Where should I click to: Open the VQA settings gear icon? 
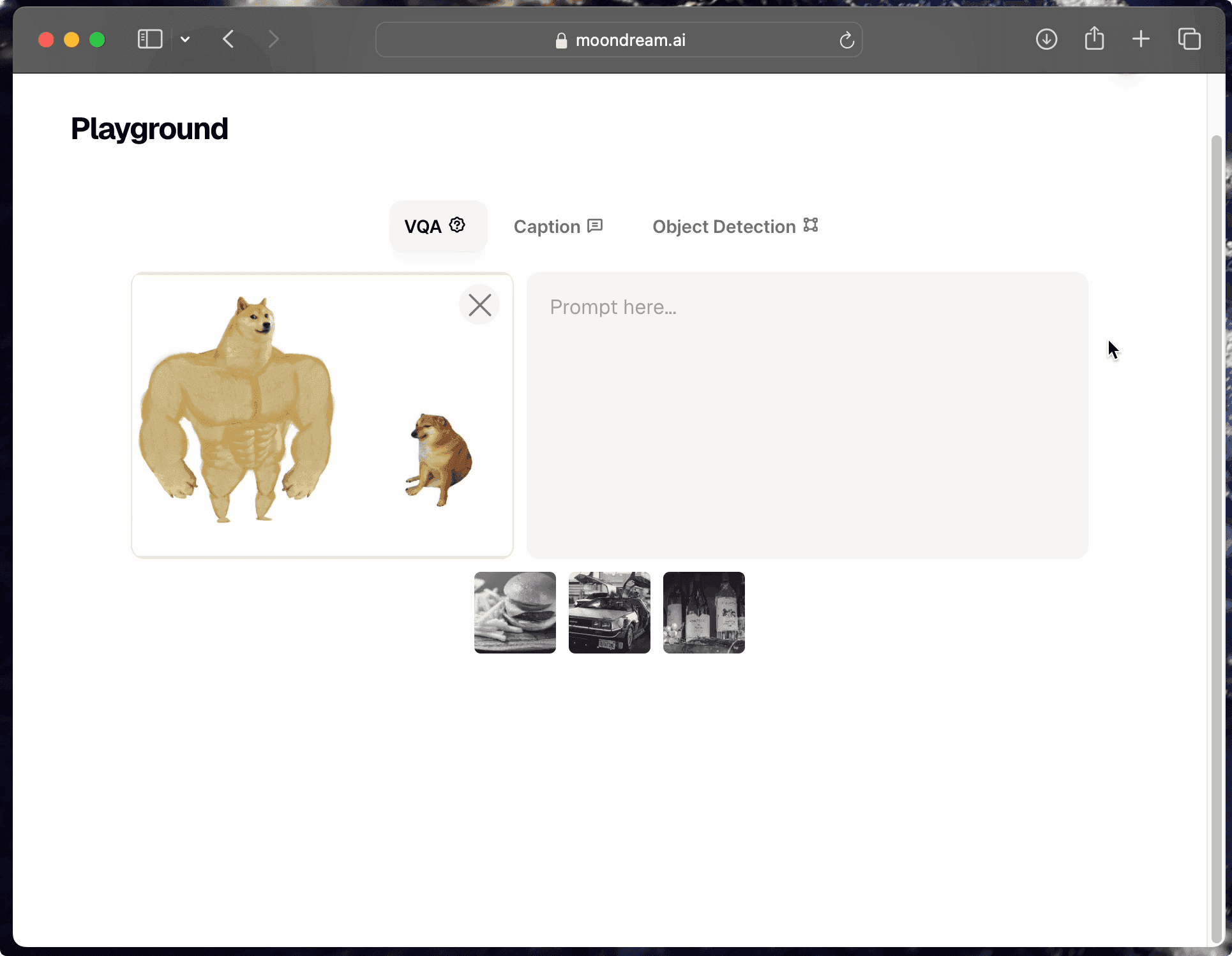click(457, 225)
